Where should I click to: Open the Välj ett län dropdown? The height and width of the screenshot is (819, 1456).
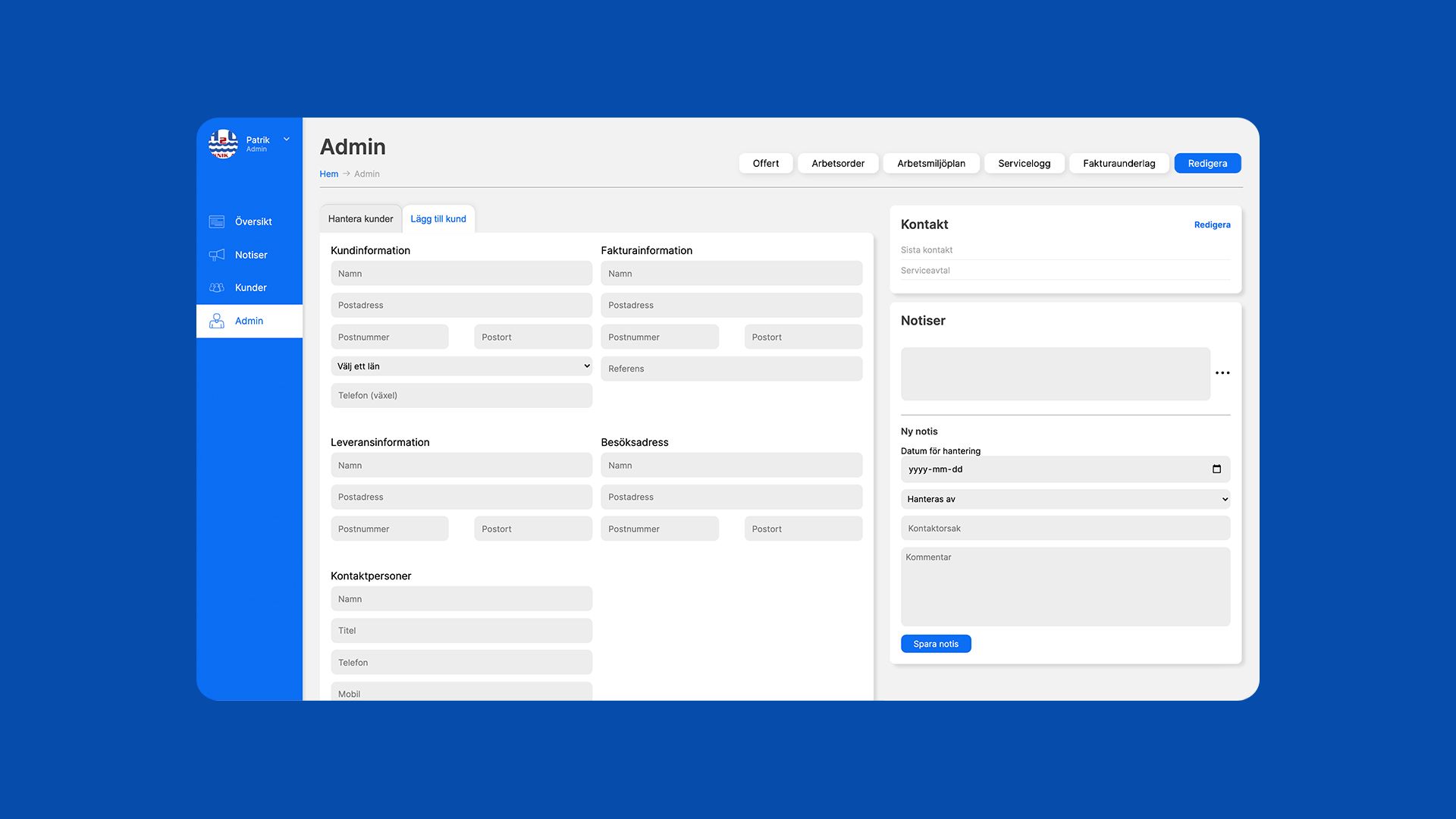(x=461, y=366)
